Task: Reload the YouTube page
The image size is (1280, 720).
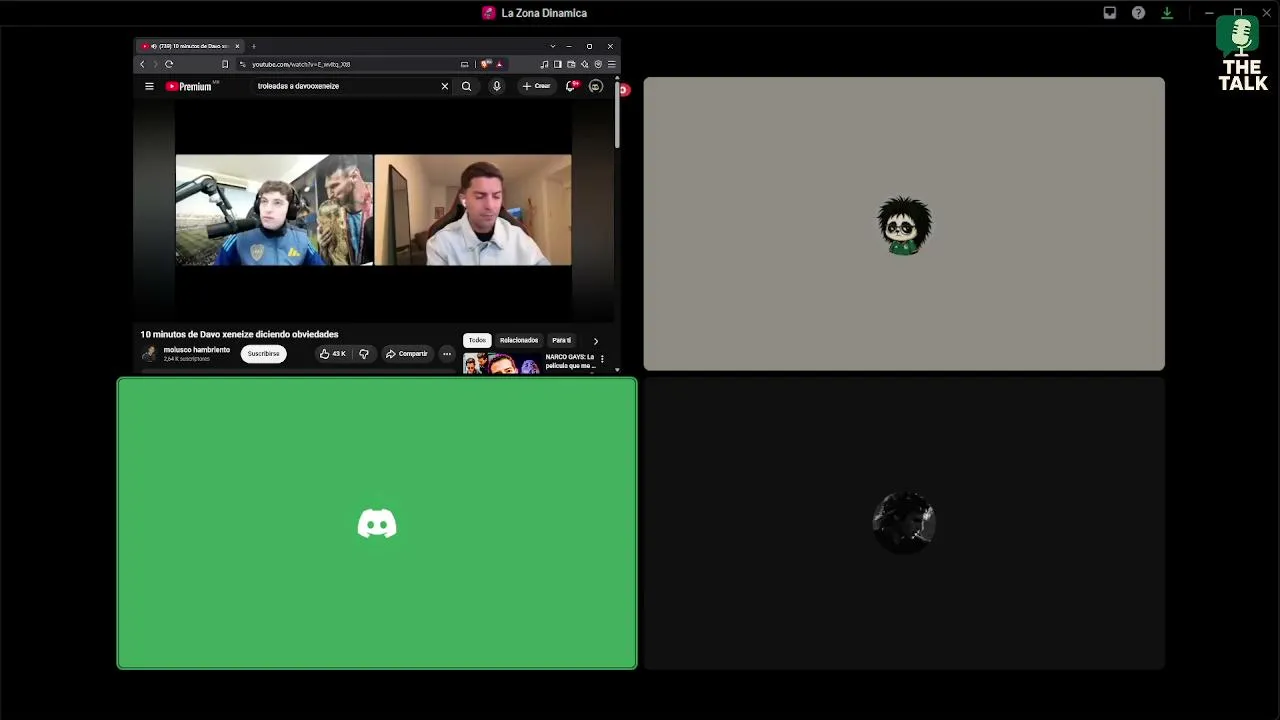Action: click(169, 64)
